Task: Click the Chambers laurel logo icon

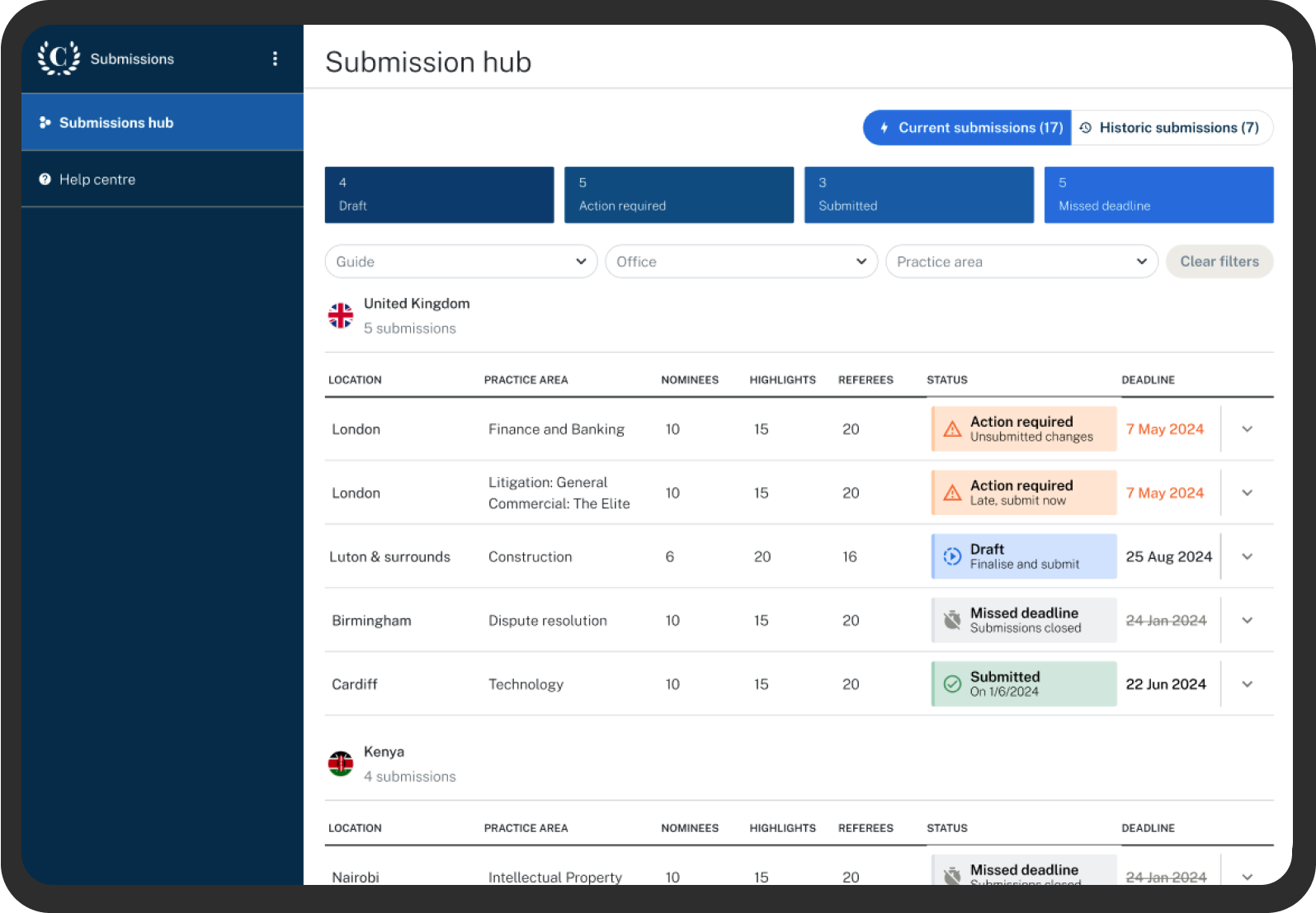Action: 59,58
